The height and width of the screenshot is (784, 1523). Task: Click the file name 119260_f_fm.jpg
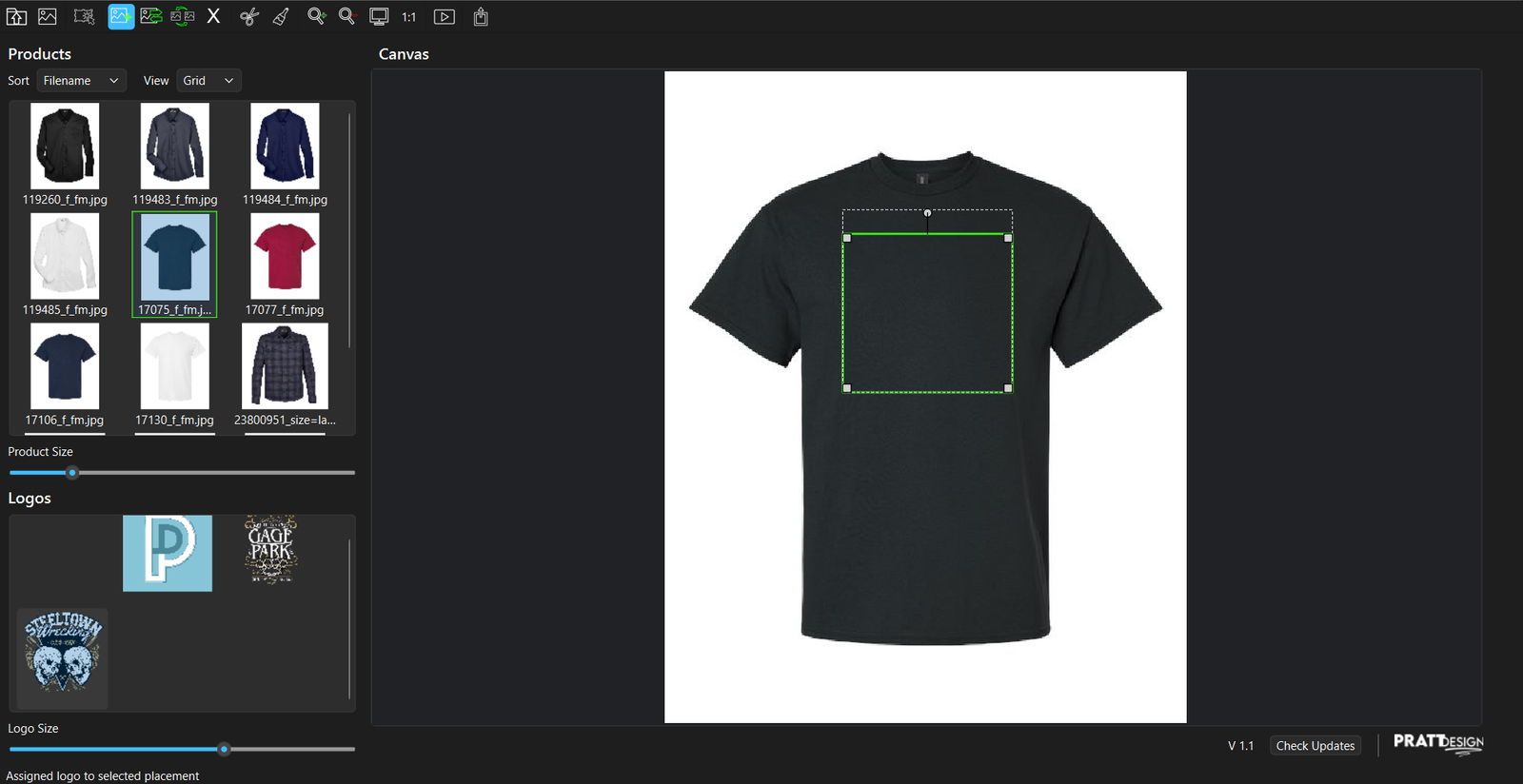pos(65,200)
